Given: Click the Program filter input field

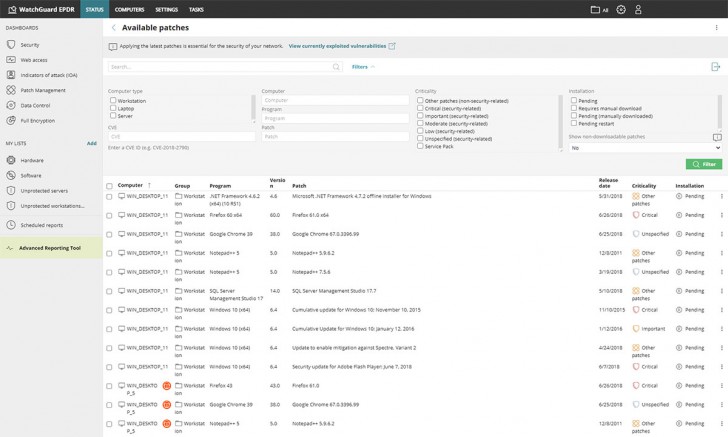Looking at the screenshot, I should [x=335, y=118].
